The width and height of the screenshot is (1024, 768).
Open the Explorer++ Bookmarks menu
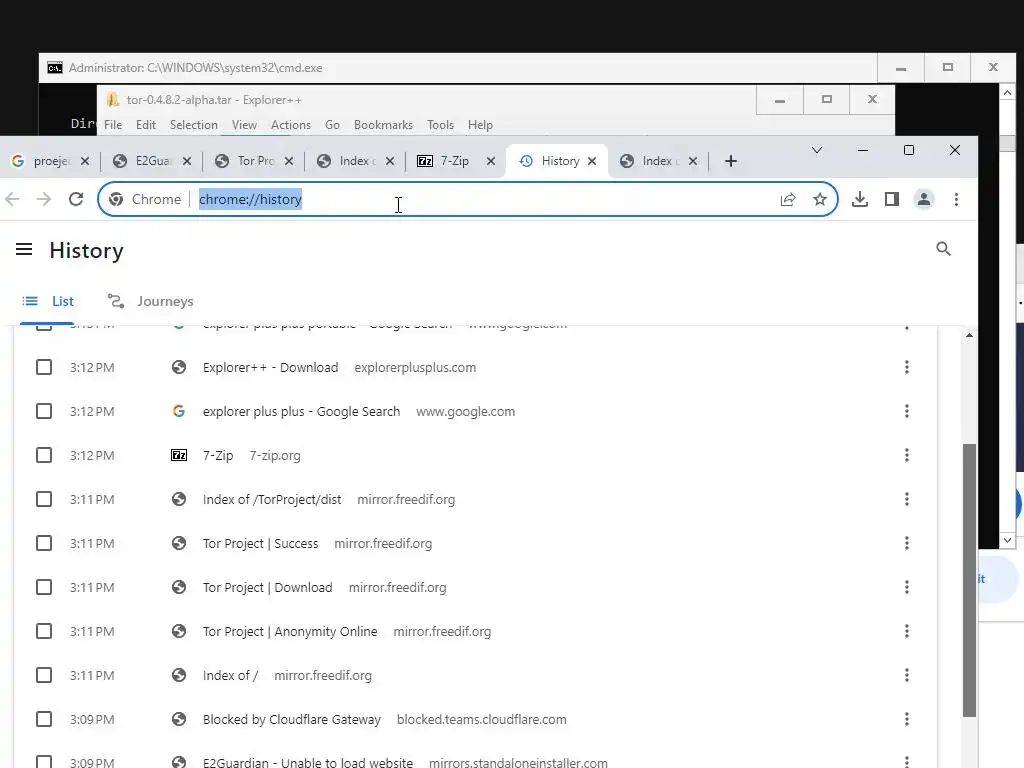[x=383, y=125]
